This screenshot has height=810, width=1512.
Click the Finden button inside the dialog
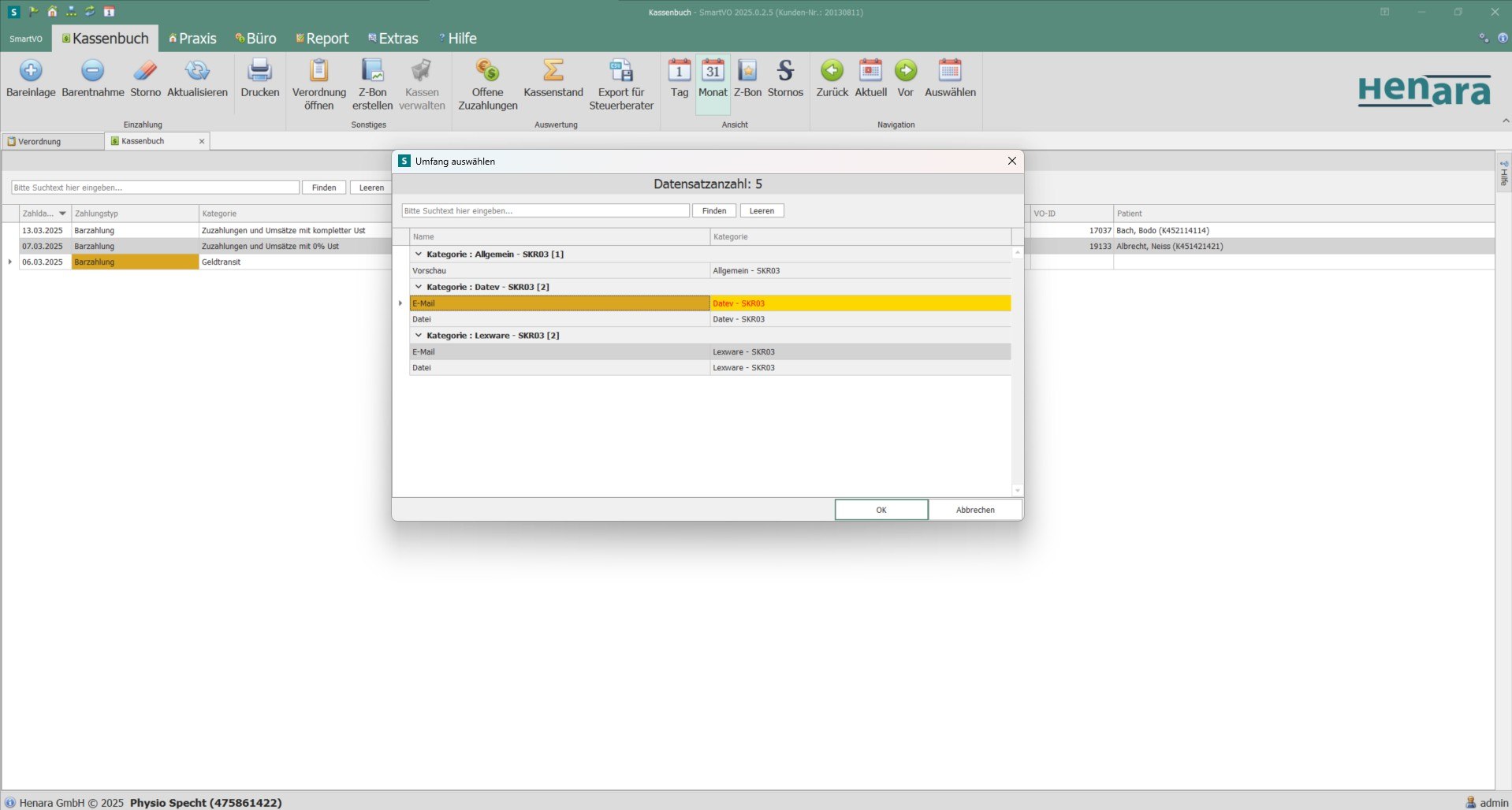pos(713,210)
